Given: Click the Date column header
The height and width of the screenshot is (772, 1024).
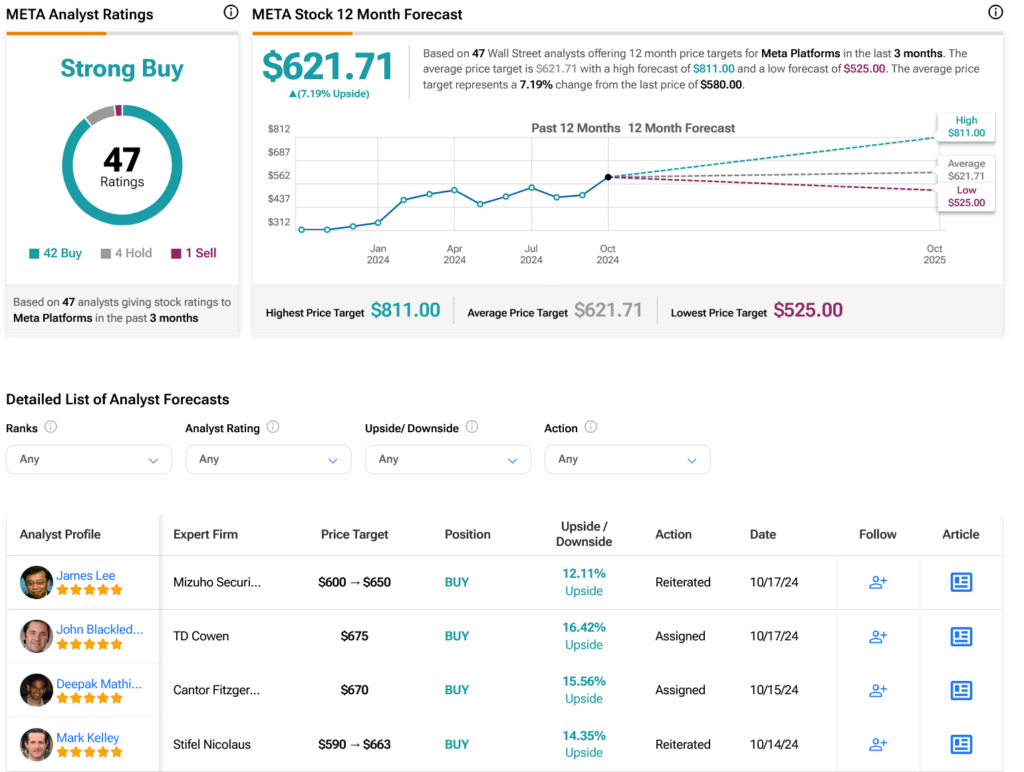Looking at the screenshot, I should 763,534.
